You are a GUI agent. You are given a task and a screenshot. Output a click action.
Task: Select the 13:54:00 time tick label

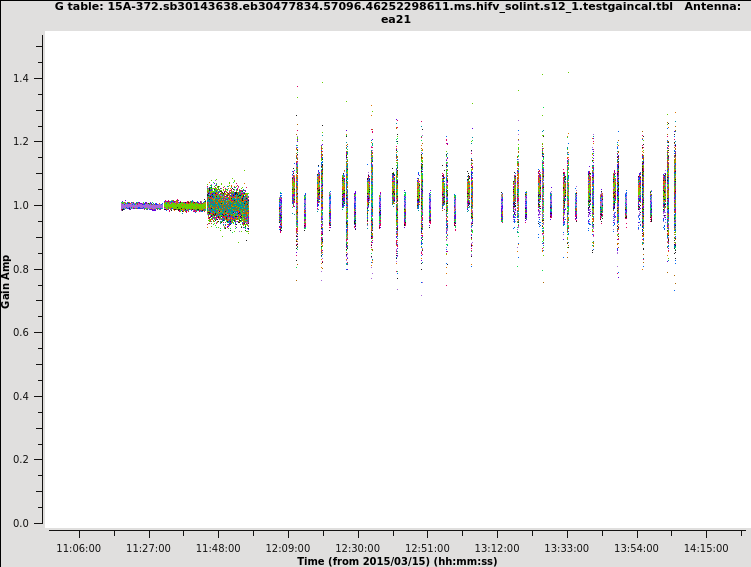(x=636, y=548)
